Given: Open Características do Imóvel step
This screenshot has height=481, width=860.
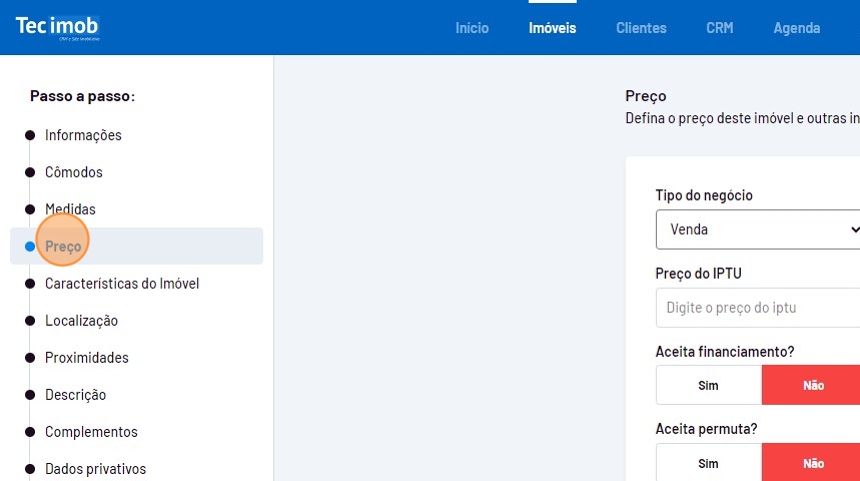Looking at the screenshot, I should tap(122, 283).
